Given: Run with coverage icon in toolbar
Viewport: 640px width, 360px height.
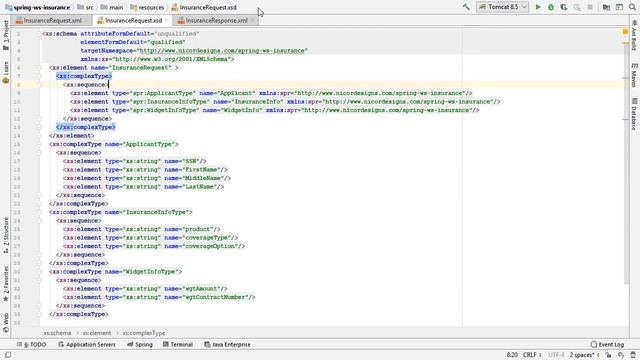Looking at the screenshot, I should coord(564,7).
